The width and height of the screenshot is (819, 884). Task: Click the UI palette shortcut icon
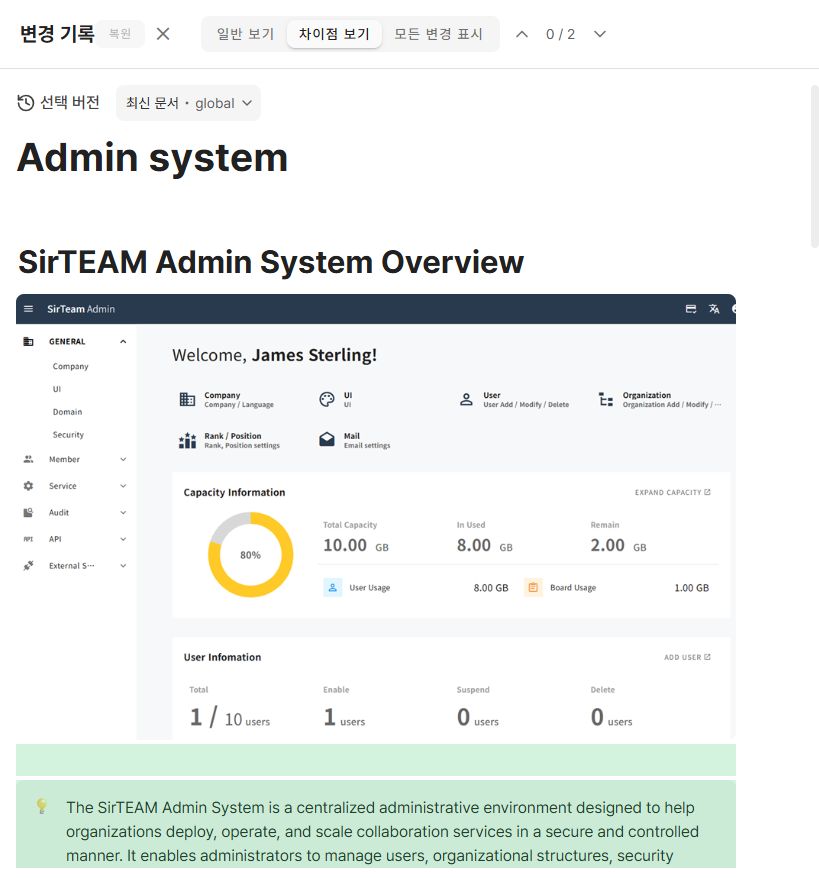point(327,400)
